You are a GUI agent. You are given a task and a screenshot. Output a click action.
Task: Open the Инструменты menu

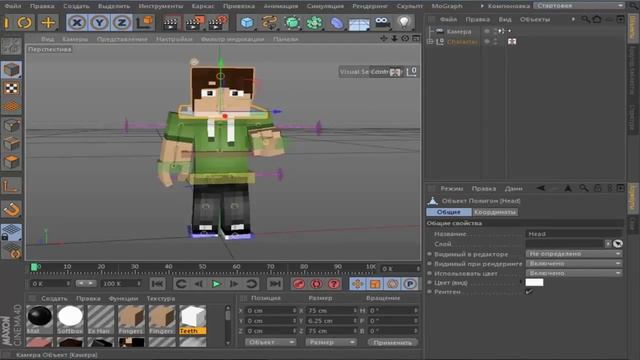pyautogui.click(x=161, y=6)
